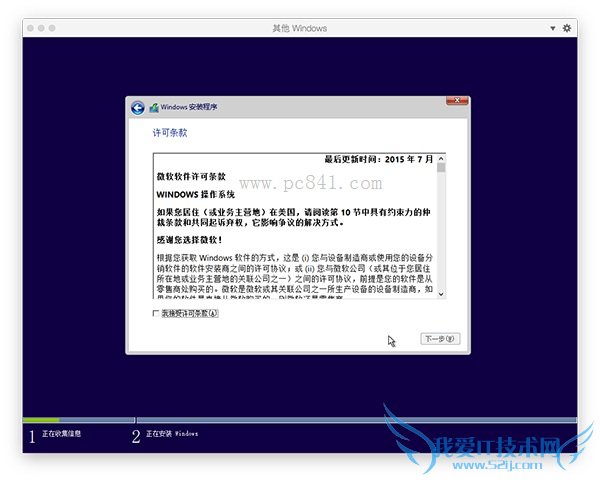Click the blue back arrow in Windows Setup
This screenshot has width=600, height=480.
(138, 108)
